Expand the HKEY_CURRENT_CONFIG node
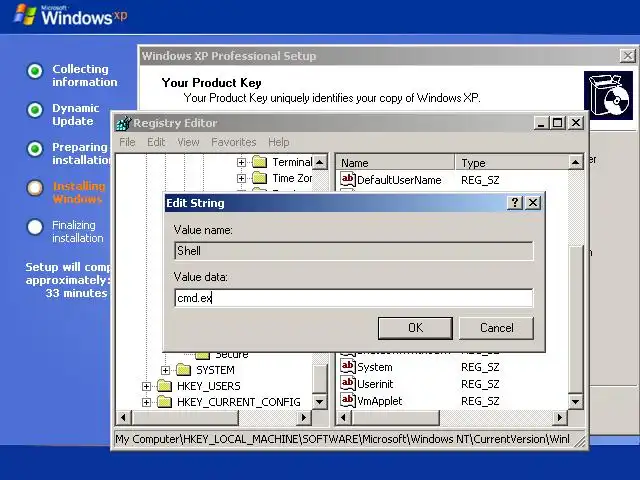Screen dimensions: 640x480 (x=146, y=402)
